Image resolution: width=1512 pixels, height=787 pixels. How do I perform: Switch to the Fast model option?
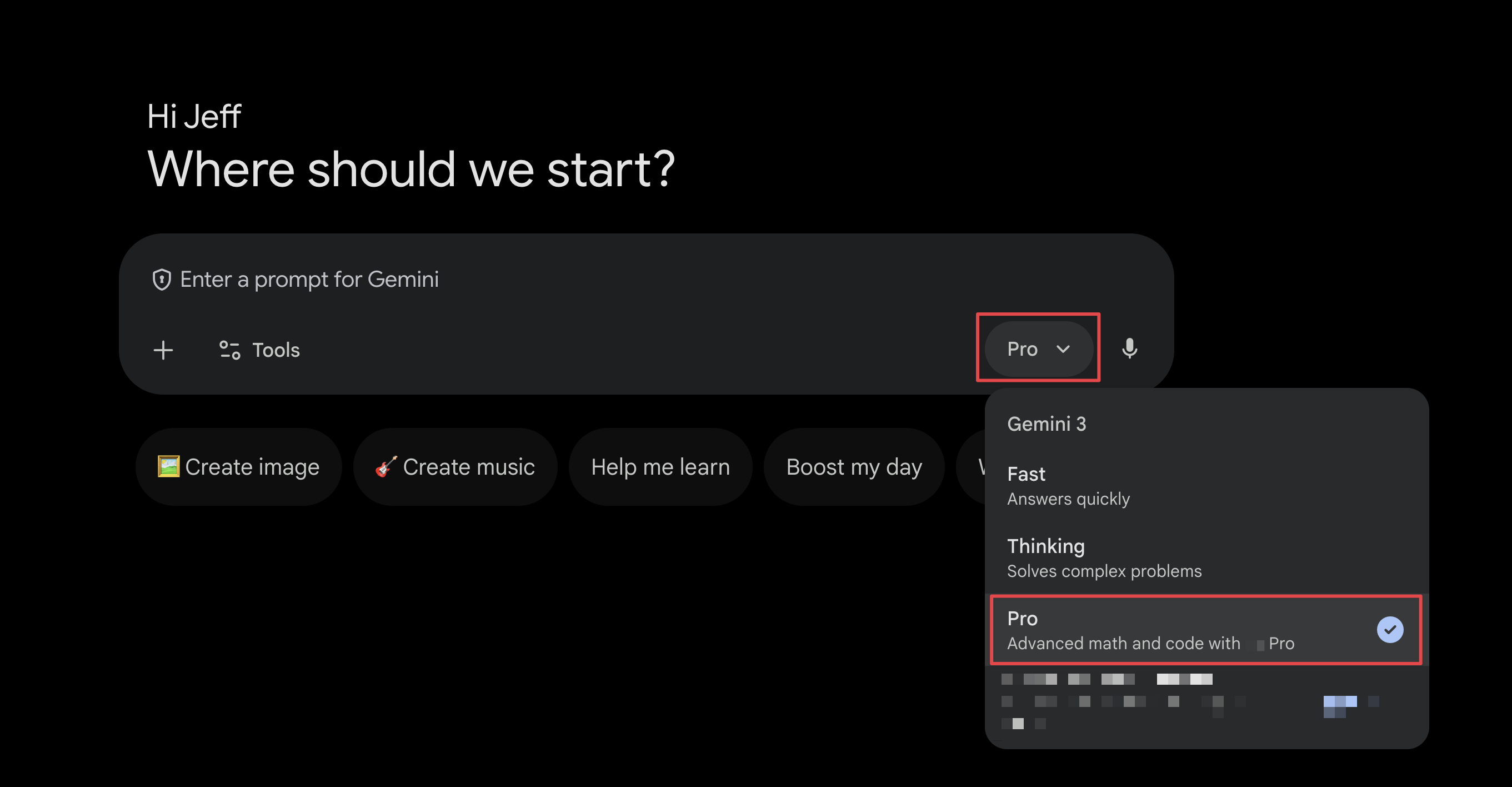tap(1206, 486)
